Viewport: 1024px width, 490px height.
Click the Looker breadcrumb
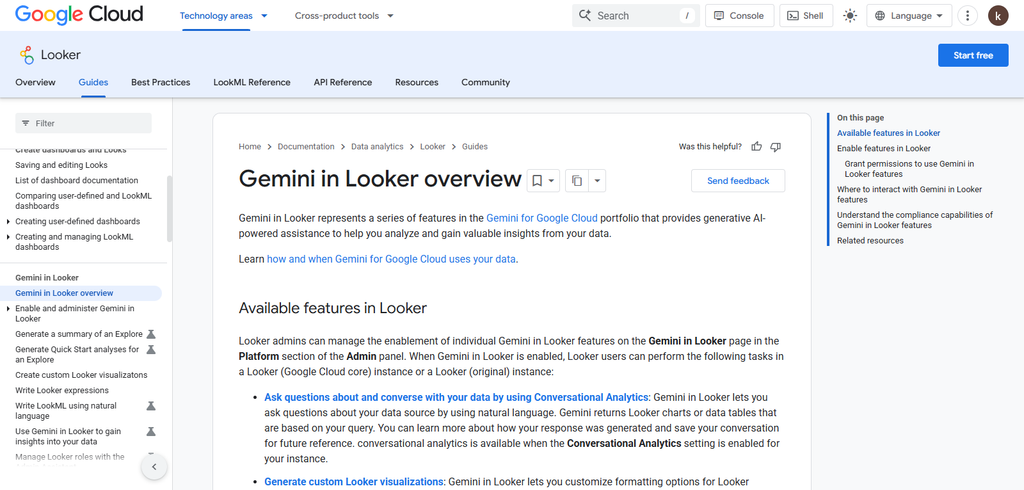tap(432, 146)
